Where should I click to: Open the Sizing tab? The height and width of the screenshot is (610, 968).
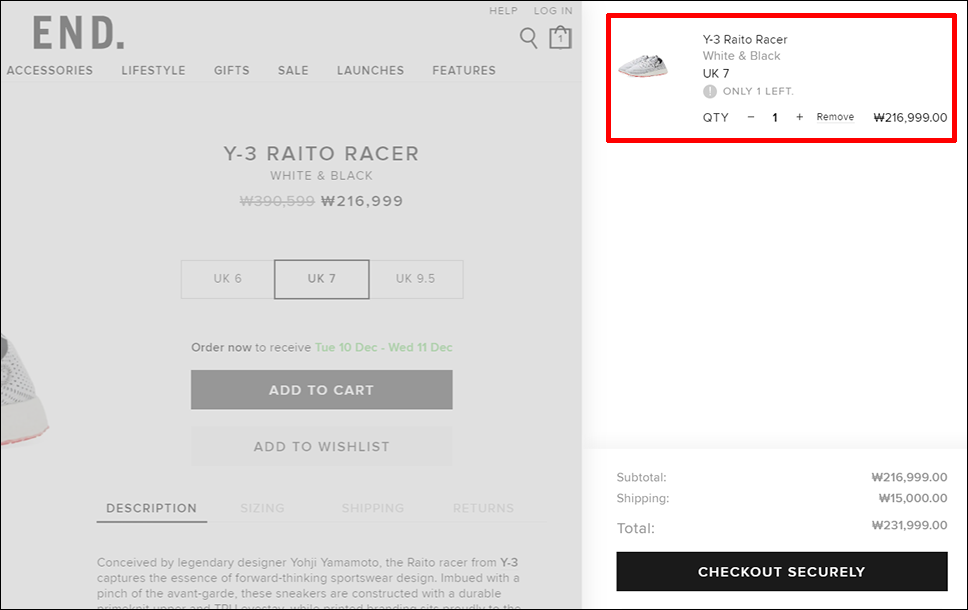click(x=262, y=508)
